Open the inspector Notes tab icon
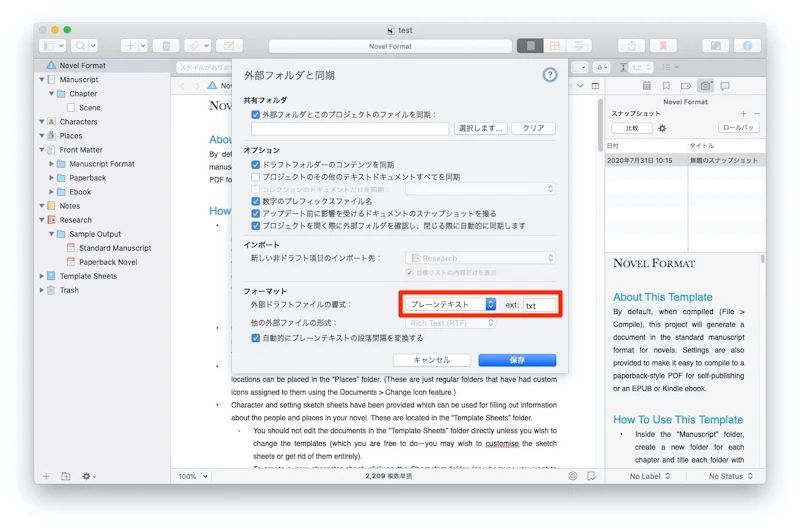The width and height of the screenshot is (800, 529). pos(646,86)
